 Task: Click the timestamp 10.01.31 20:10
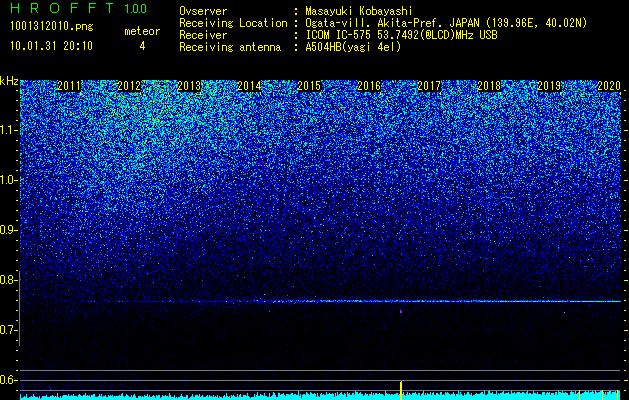pos(51,46)
